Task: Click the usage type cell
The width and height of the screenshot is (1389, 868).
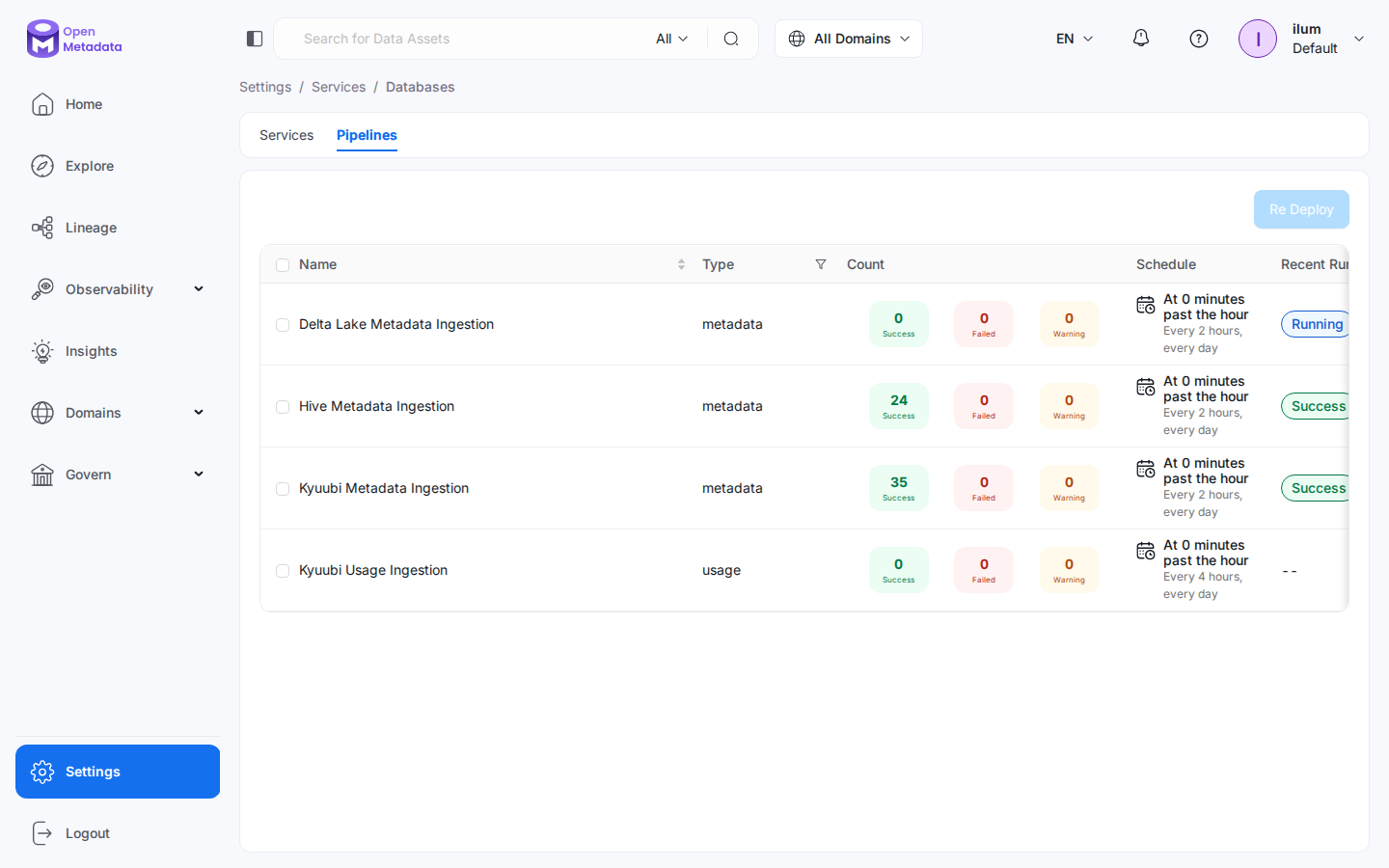Action: coord(722,570)
